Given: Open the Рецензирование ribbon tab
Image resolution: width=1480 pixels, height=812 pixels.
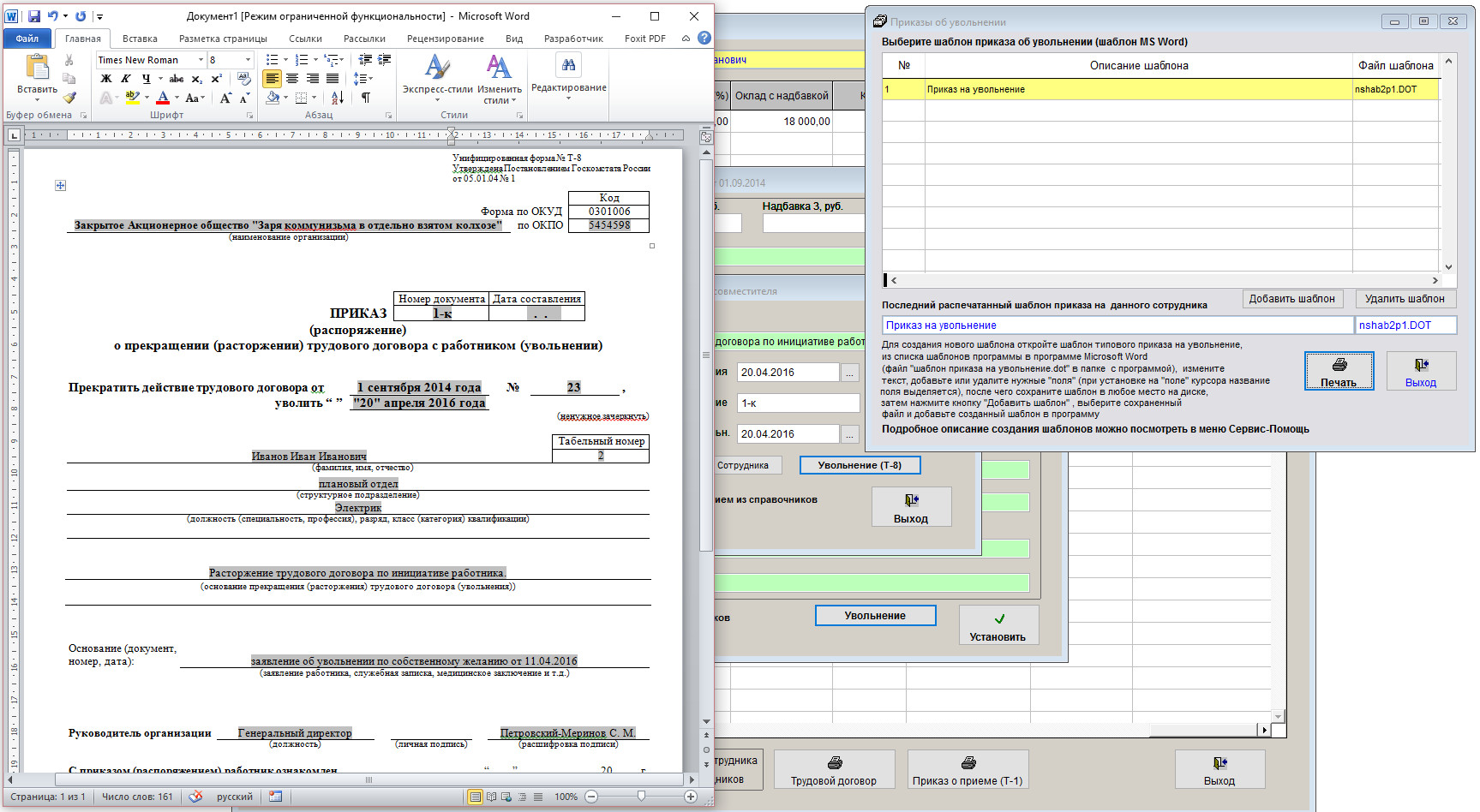Looking at the screenshot, I should [445, 39].
